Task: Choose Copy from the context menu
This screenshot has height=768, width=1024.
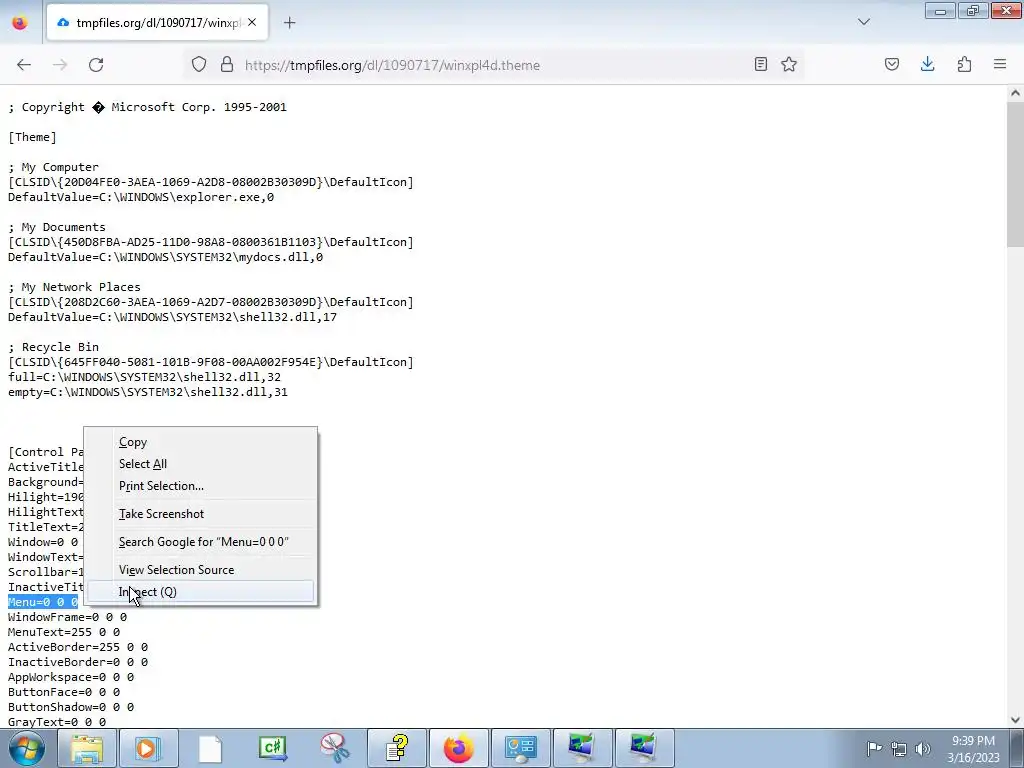Action: (x=200, y=442)
